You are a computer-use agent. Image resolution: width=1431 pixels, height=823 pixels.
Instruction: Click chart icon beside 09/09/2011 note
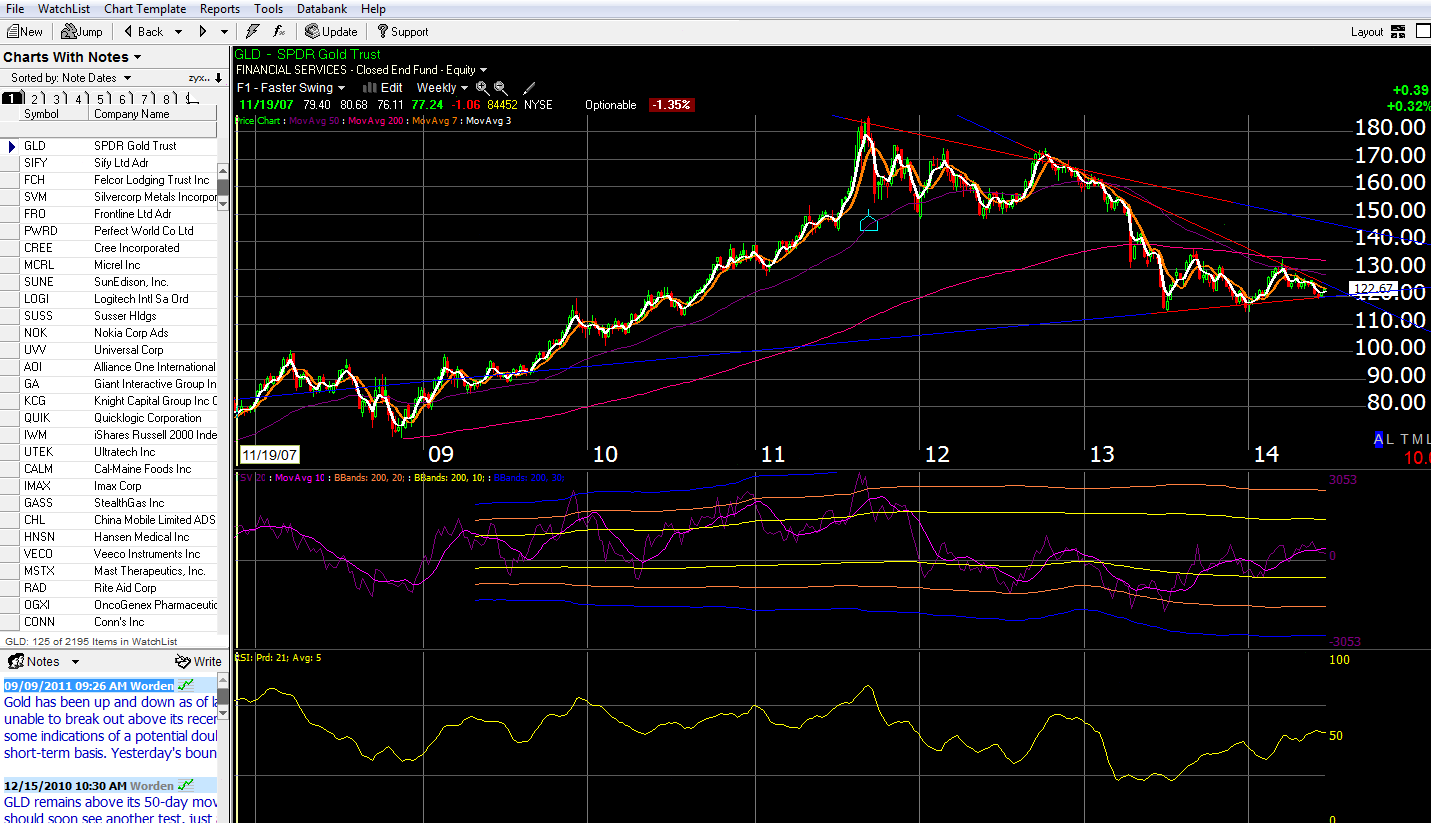[x=186, y=685]
